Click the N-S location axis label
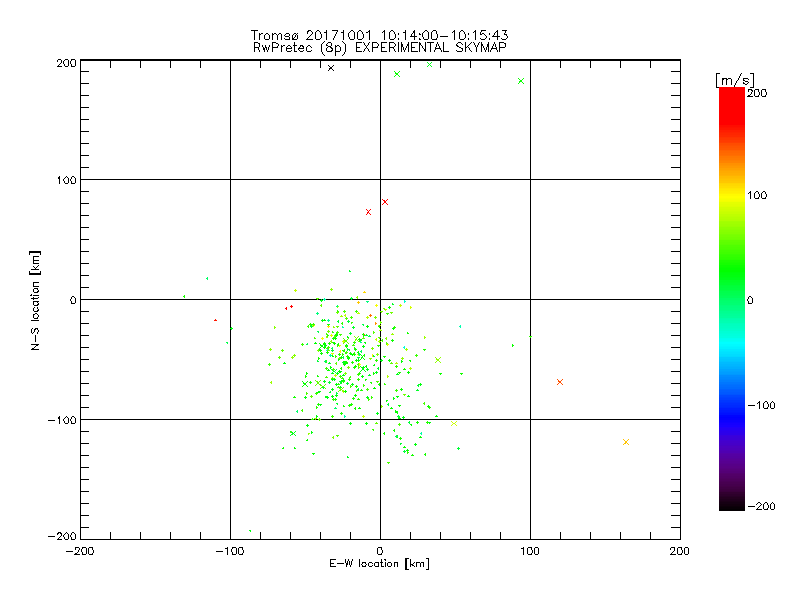The height and width of the screenshot is (600, 800). tap(37, 300)
